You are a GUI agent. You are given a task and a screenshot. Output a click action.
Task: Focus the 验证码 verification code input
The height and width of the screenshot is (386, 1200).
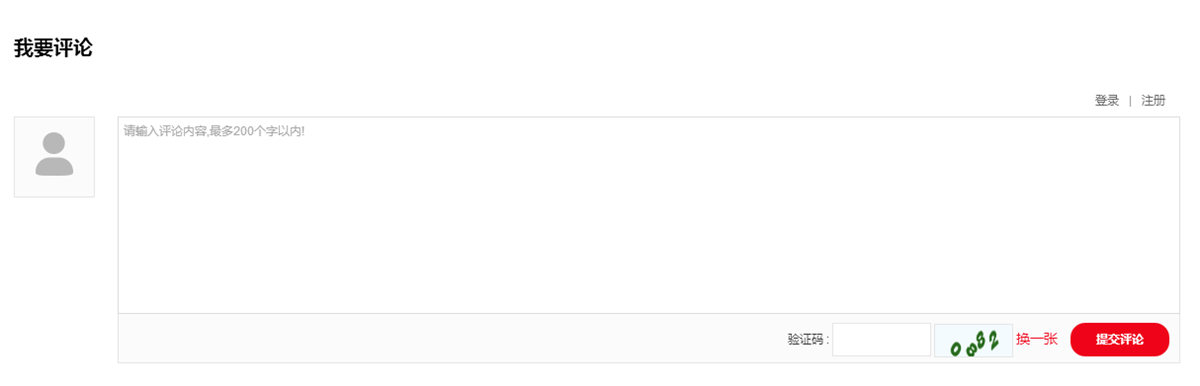[x=881, y=339]
